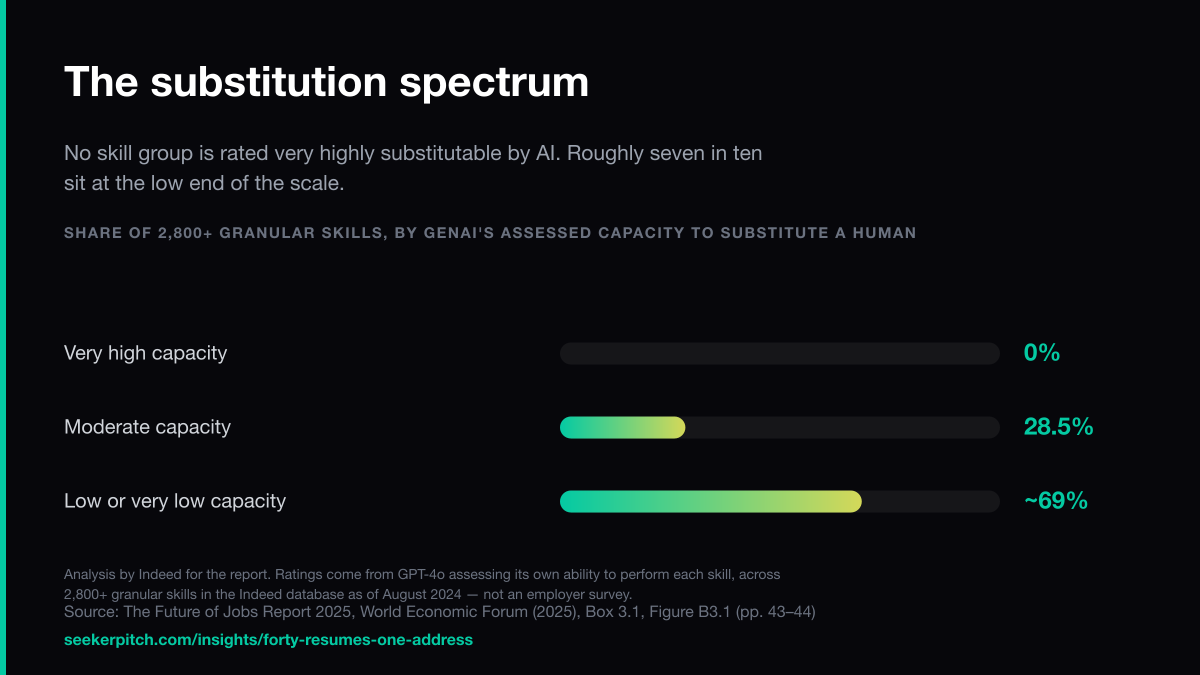Click the unfilled track of the Moderate capacity bar
The height and width of the screenshot is (675, 1200).
tap(843, 427)
